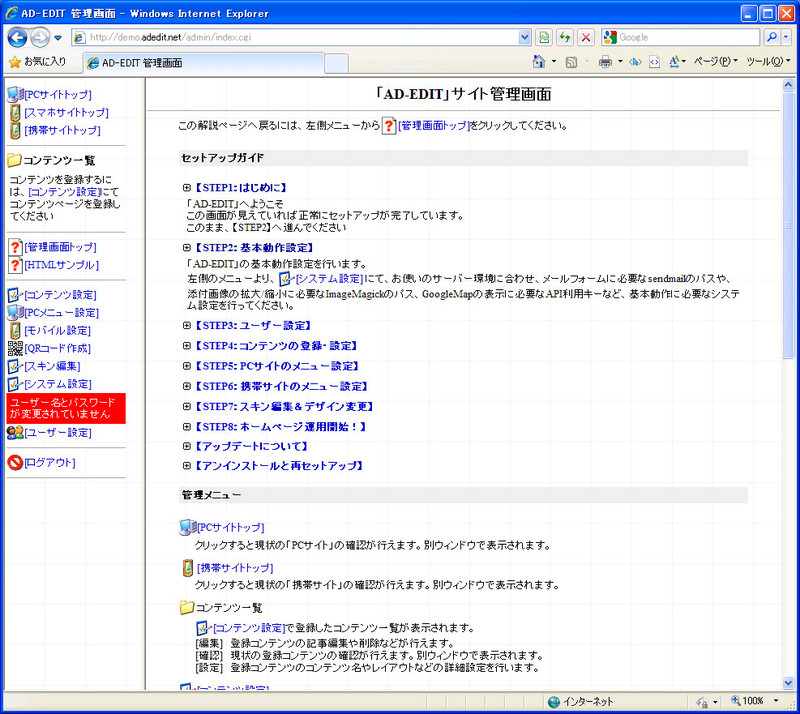The height and width of the screenshot is (714, 800).
Task: Expand STEP2: 基本動作設定 plus box
Action: pos(187,248)
